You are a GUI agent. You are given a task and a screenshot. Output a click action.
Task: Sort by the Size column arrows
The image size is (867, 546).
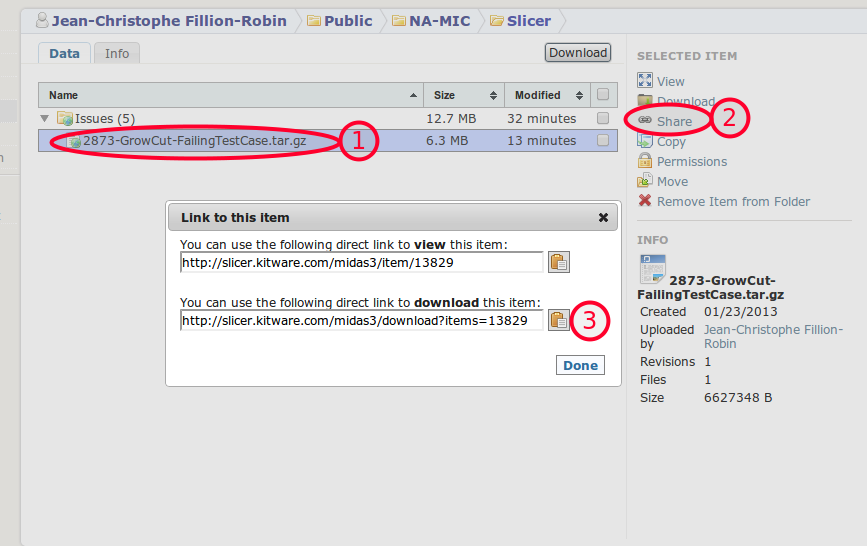pos(493,95)
